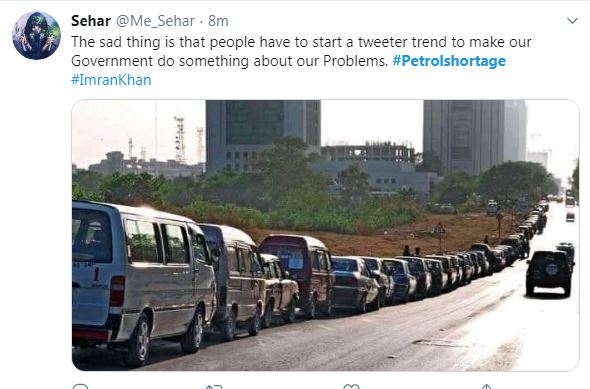Viewport: 590px width, 389px height.
Task: Open the tweet options chevron menu
Action: point(572,21)
